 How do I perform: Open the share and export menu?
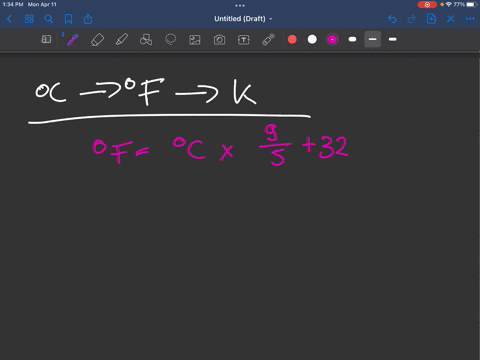tap(88, 19)
